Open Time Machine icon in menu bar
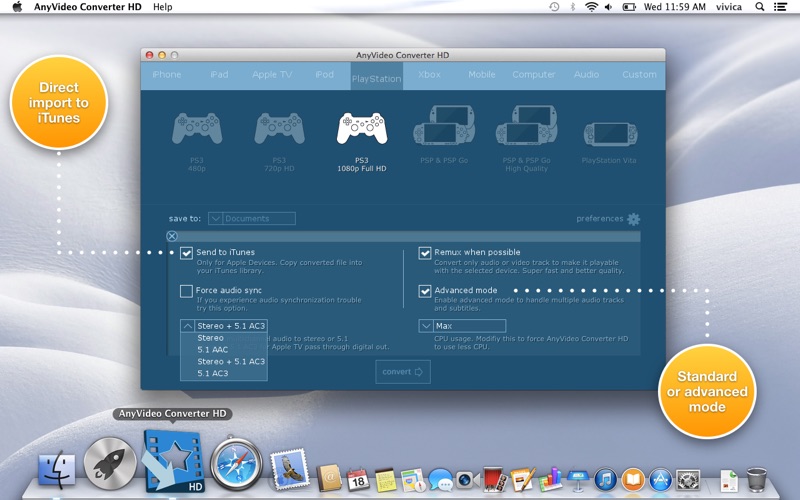Image resolution: width=800 pixels, height=500 pixels. [x=554, y=7]
